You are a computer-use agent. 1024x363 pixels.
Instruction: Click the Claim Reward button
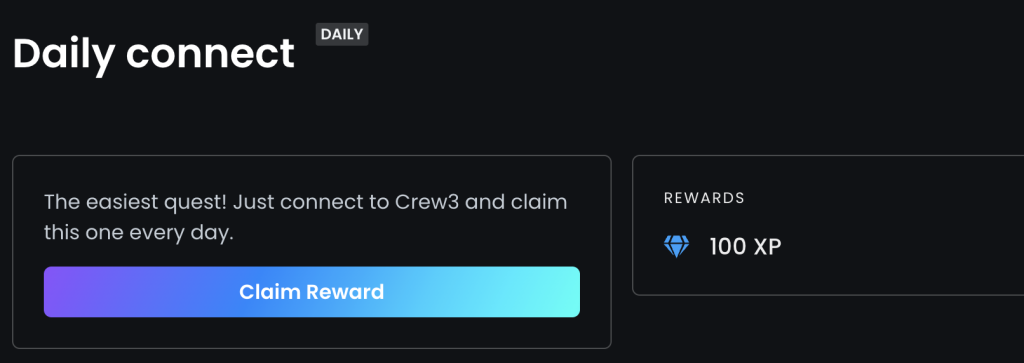tap(312, 292)
